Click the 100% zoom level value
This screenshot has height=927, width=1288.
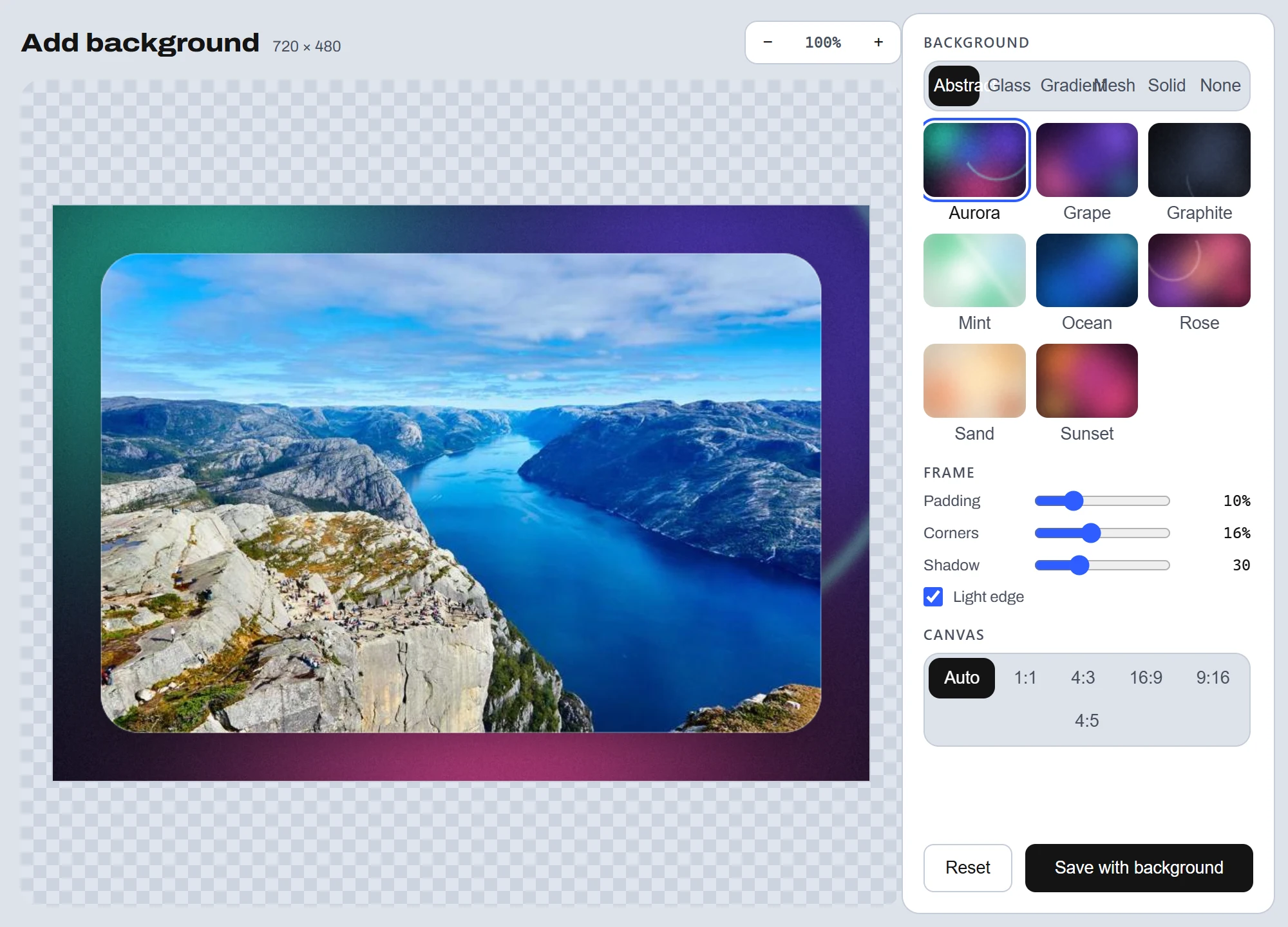823,42
